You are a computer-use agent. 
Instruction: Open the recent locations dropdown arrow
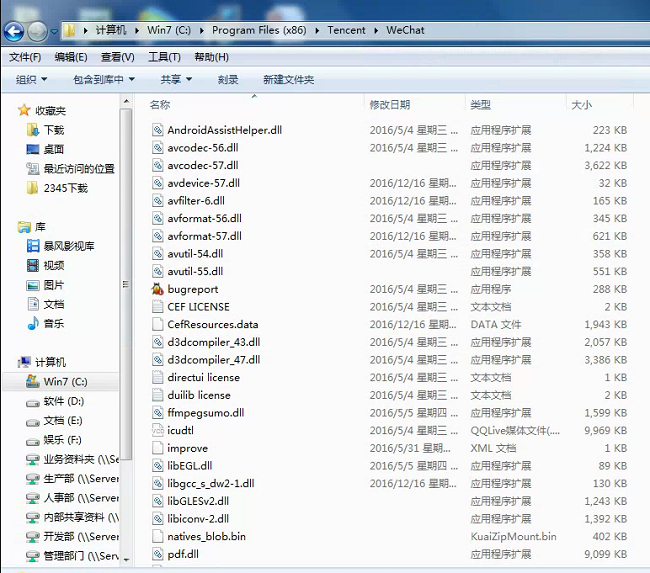[54, 32]
